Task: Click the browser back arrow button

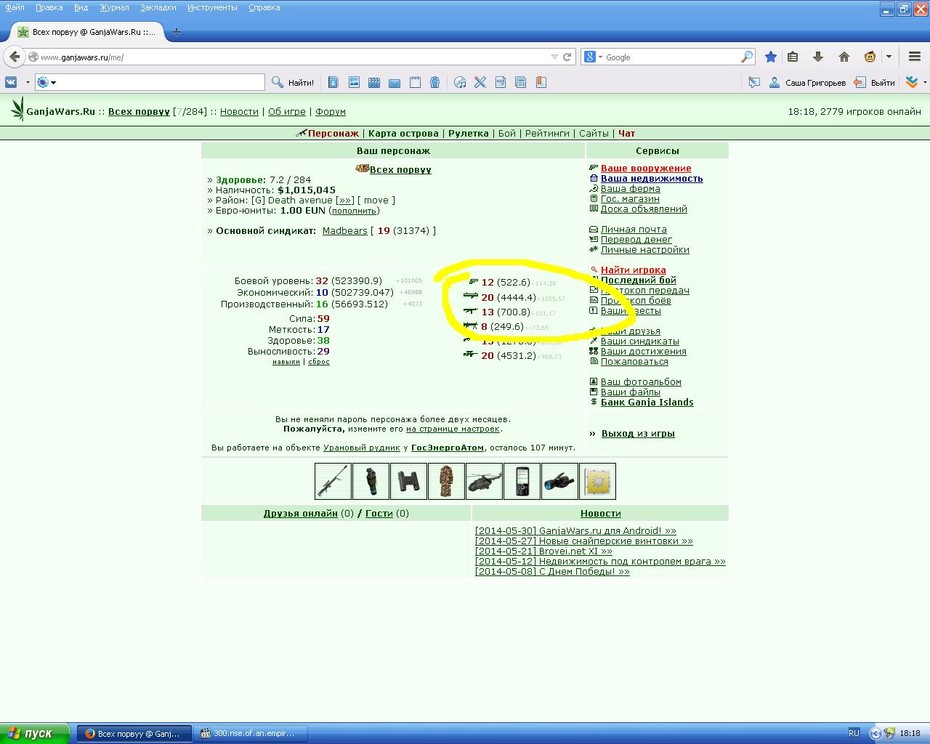Action: coord(14,57)
